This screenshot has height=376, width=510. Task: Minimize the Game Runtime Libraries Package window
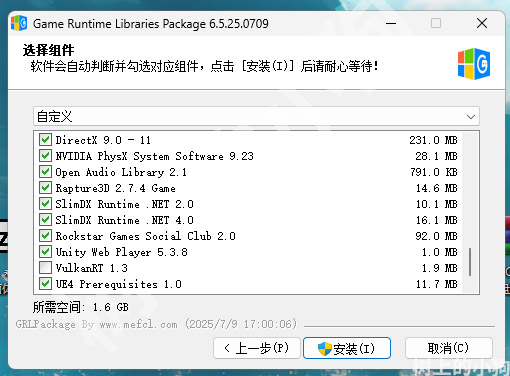391,23
